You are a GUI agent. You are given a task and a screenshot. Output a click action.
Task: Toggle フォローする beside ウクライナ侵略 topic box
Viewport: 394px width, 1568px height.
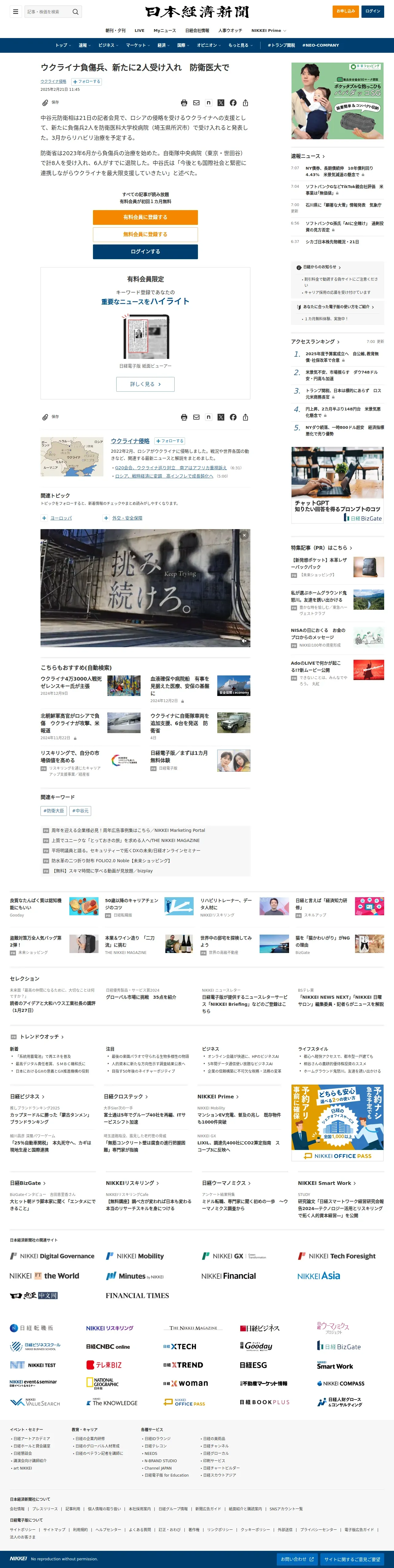pos(169,441)
